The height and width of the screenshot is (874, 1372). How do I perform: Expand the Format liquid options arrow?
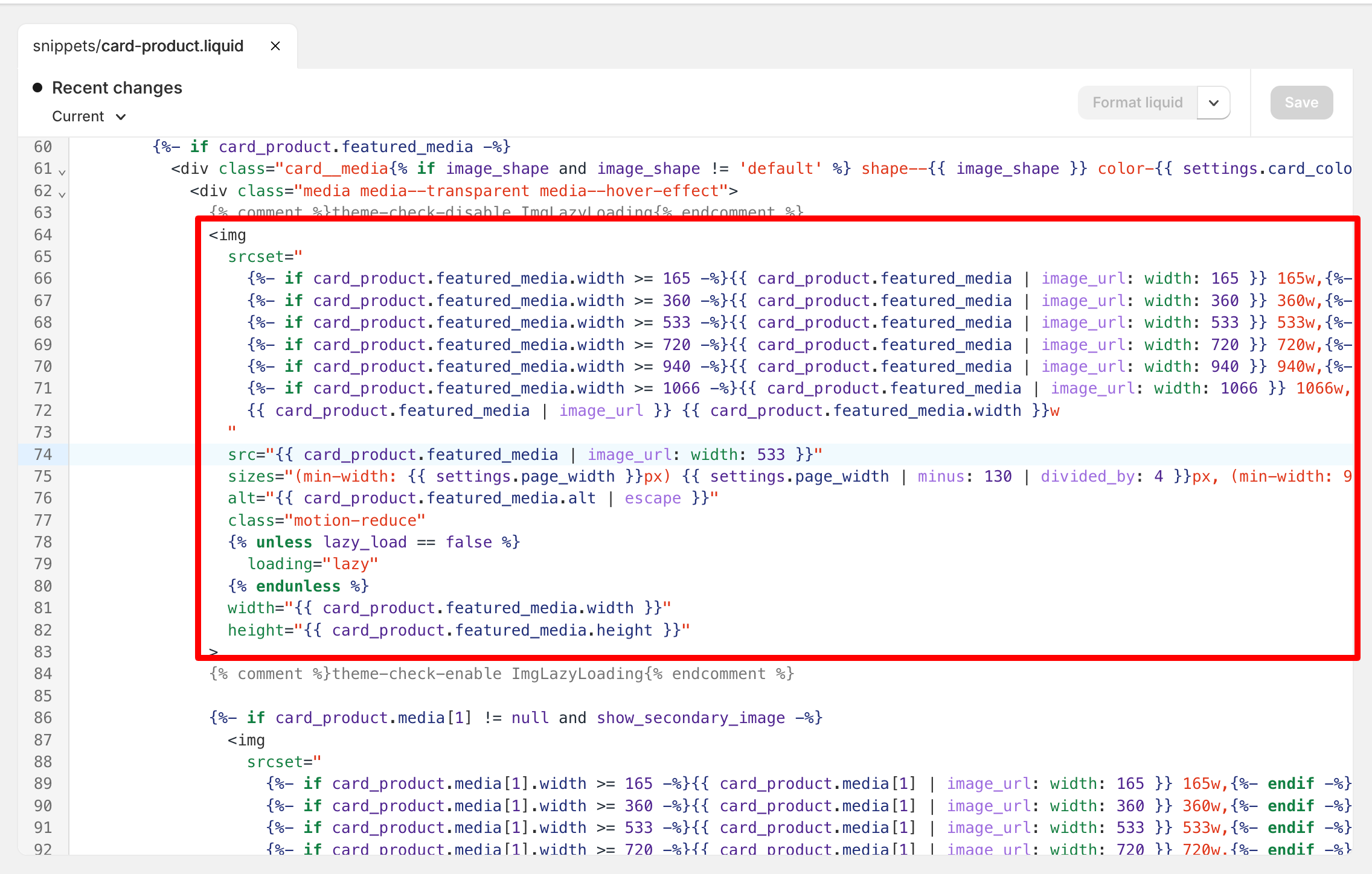(1214, 103)
